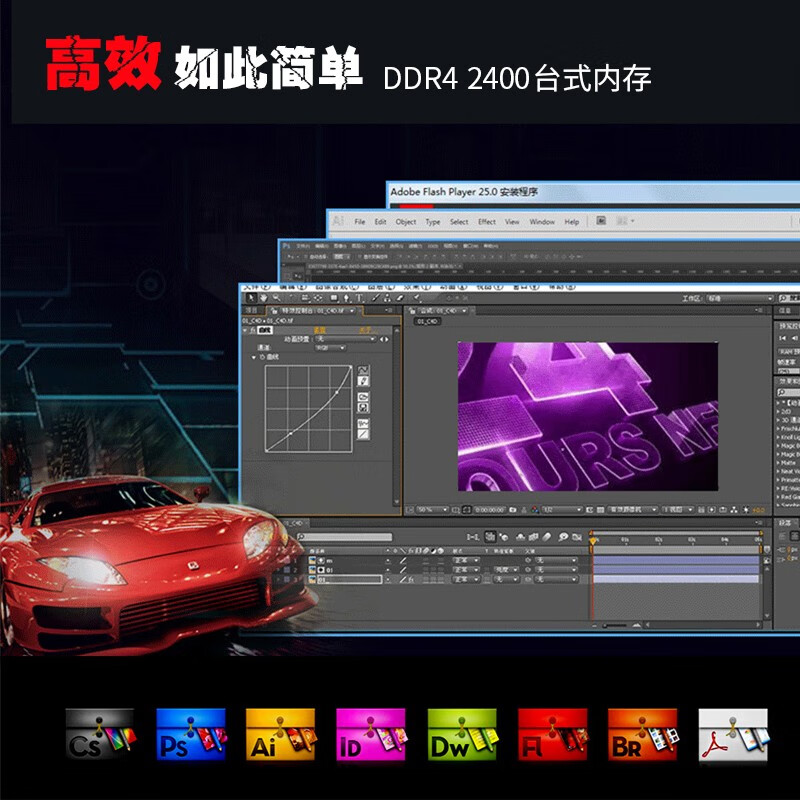The width and height of the screenshot is (800, 800).
Task: Open the View menu in Illustrator window
Action: [512, 221]
